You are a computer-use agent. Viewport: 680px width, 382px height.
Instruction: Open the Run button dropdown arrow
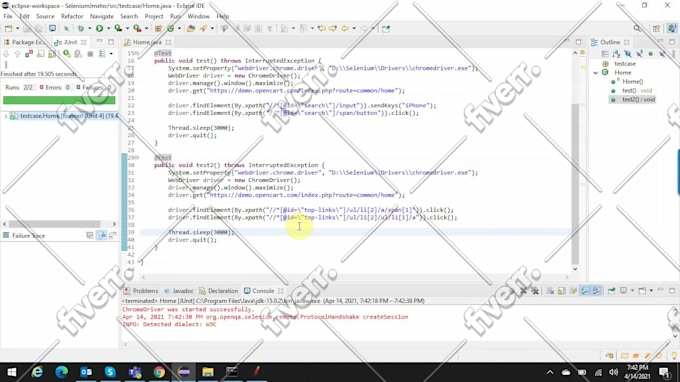[108, 29]
